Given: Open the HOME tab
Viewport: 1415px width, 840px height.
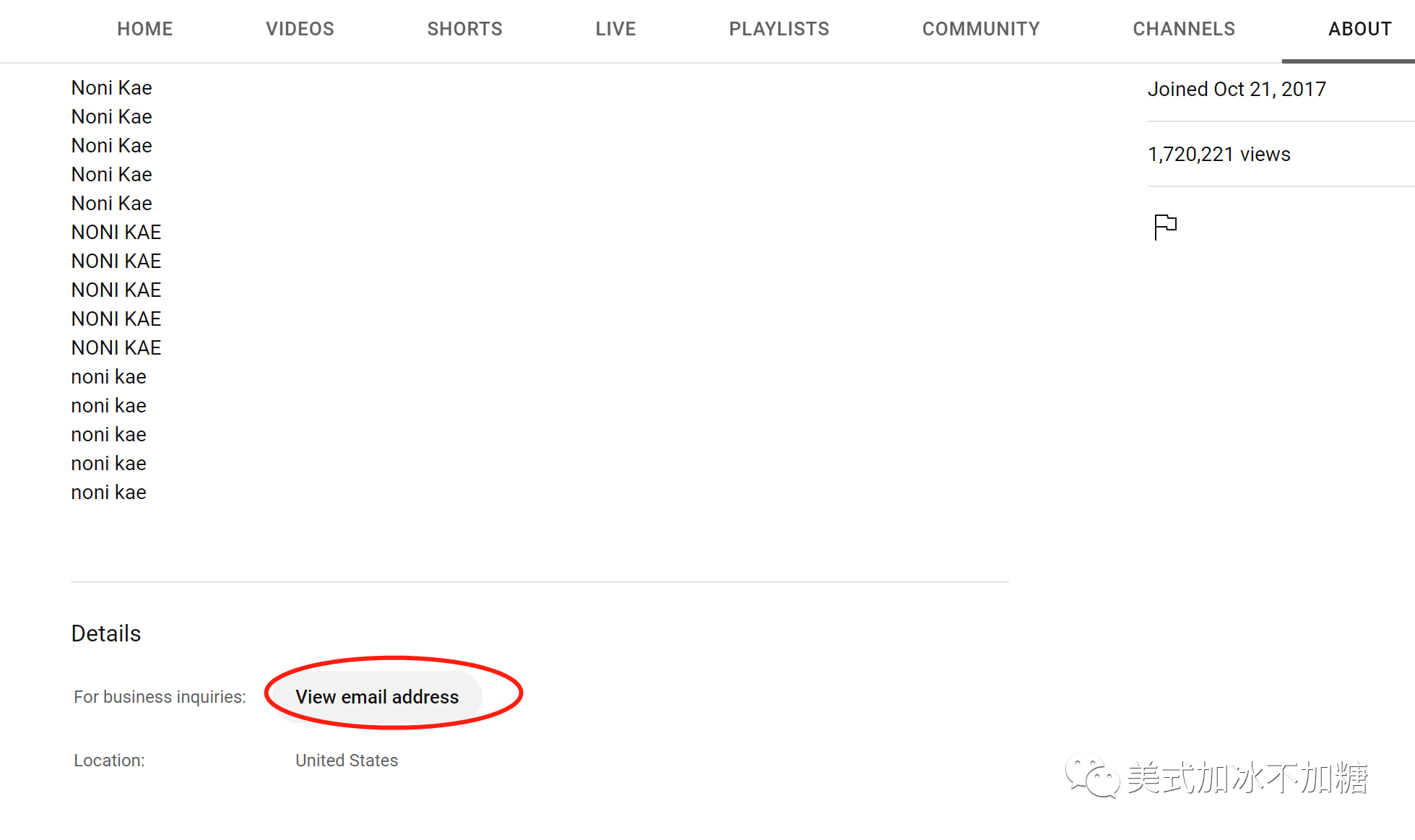Looking at the screenshot, I should 145,29.
